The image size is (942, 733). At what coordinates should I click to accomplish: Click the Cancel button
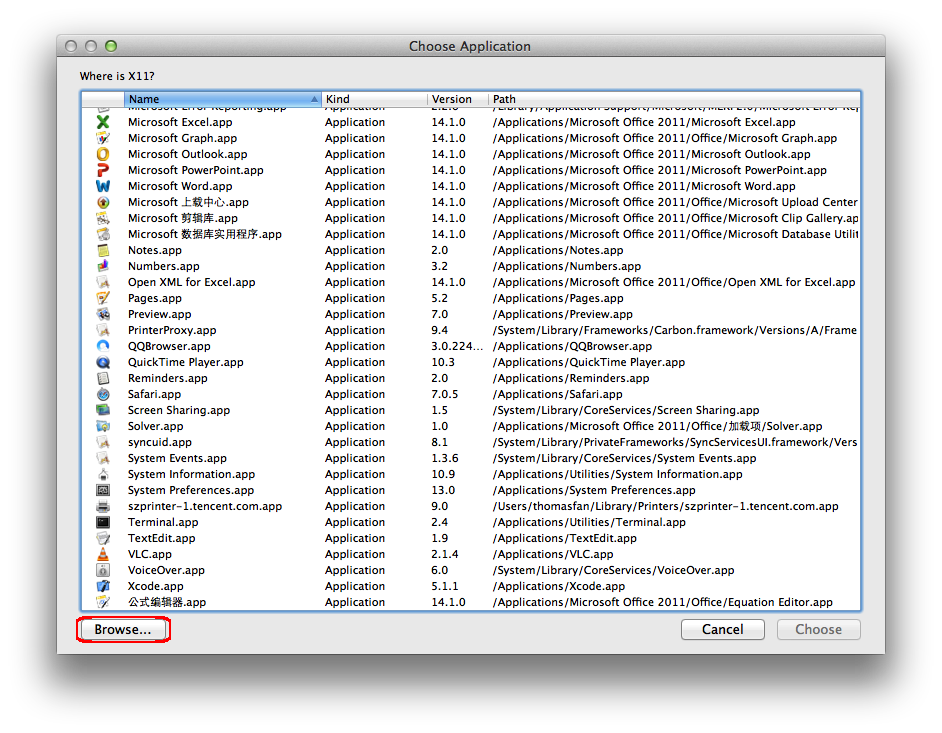click(x=723, y=630)
